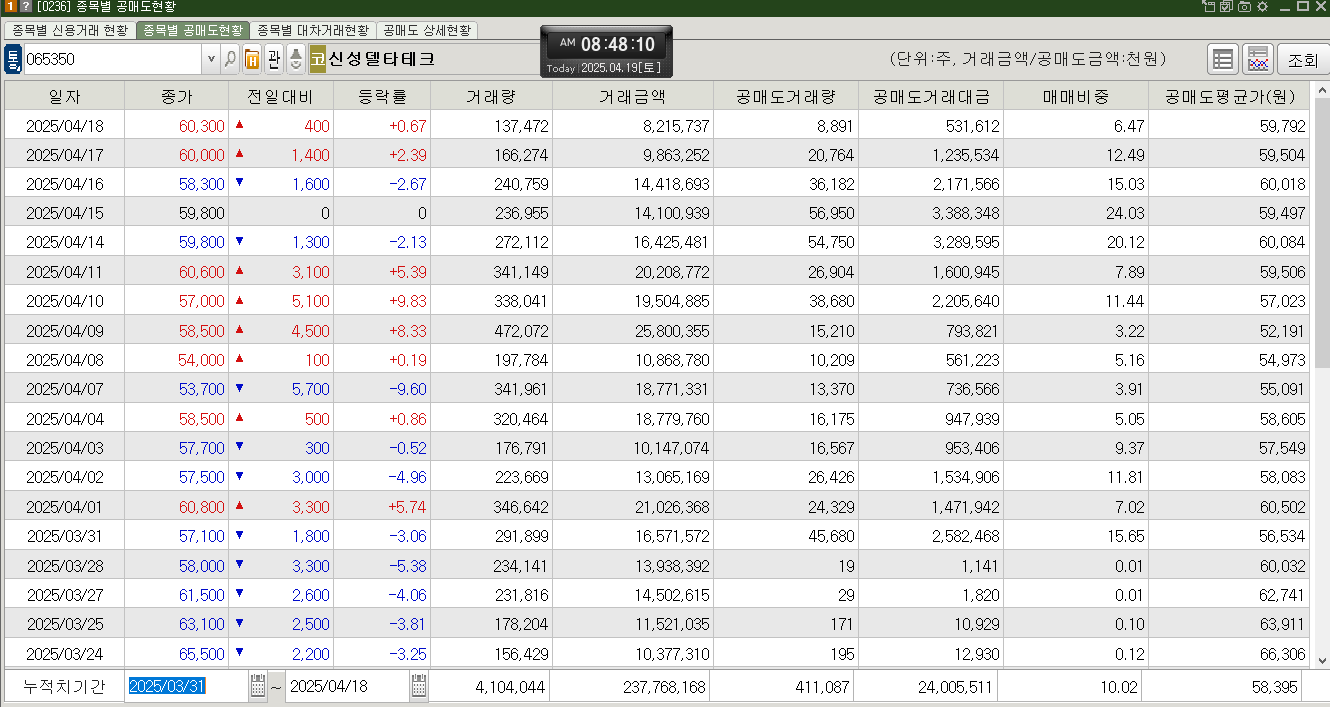
Task: Select the 2025/04/18 date cell
Action: click(64, 126)
